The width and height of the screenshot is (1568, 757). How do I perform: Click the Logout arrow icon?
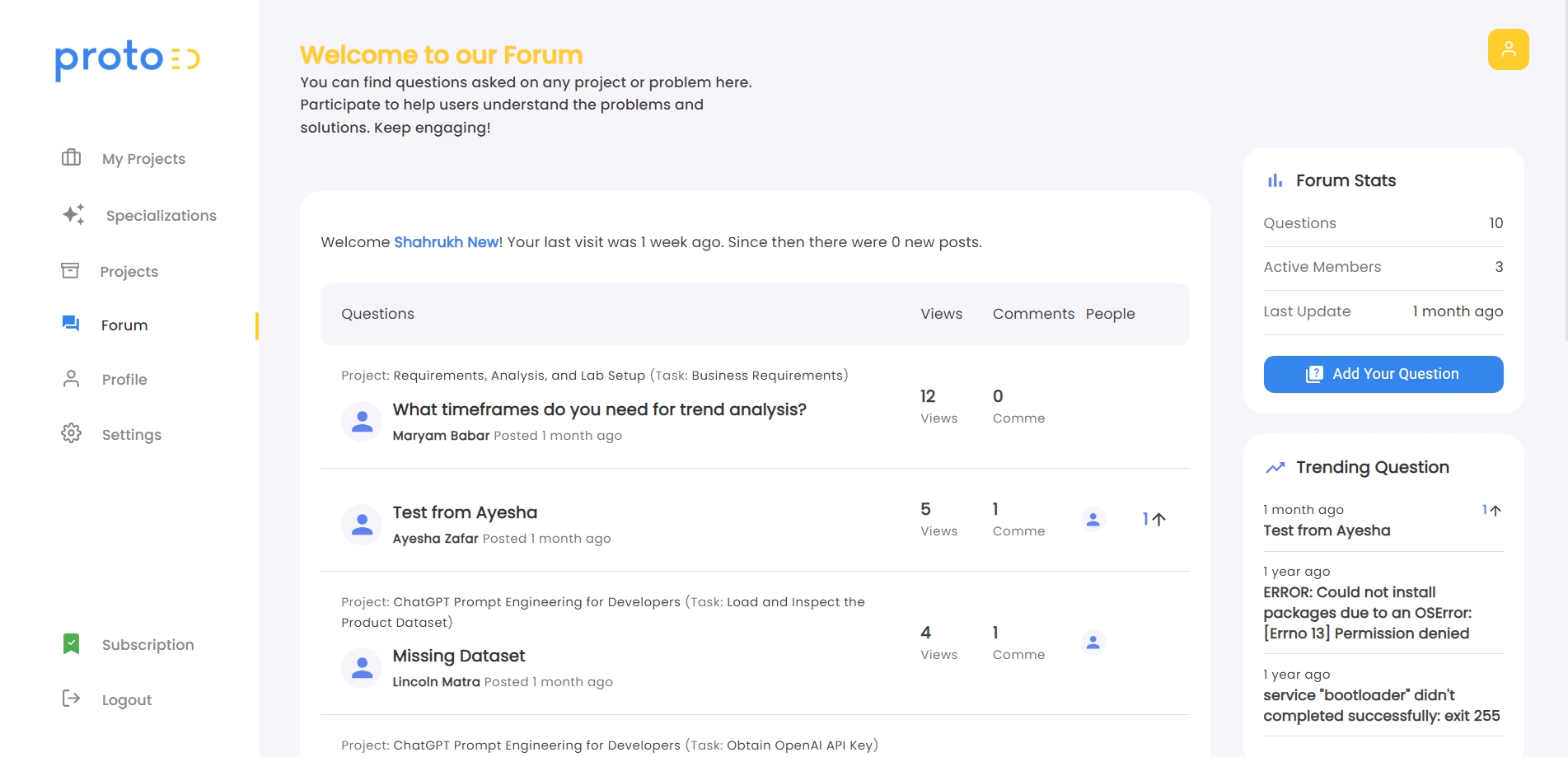coord(72,699)
